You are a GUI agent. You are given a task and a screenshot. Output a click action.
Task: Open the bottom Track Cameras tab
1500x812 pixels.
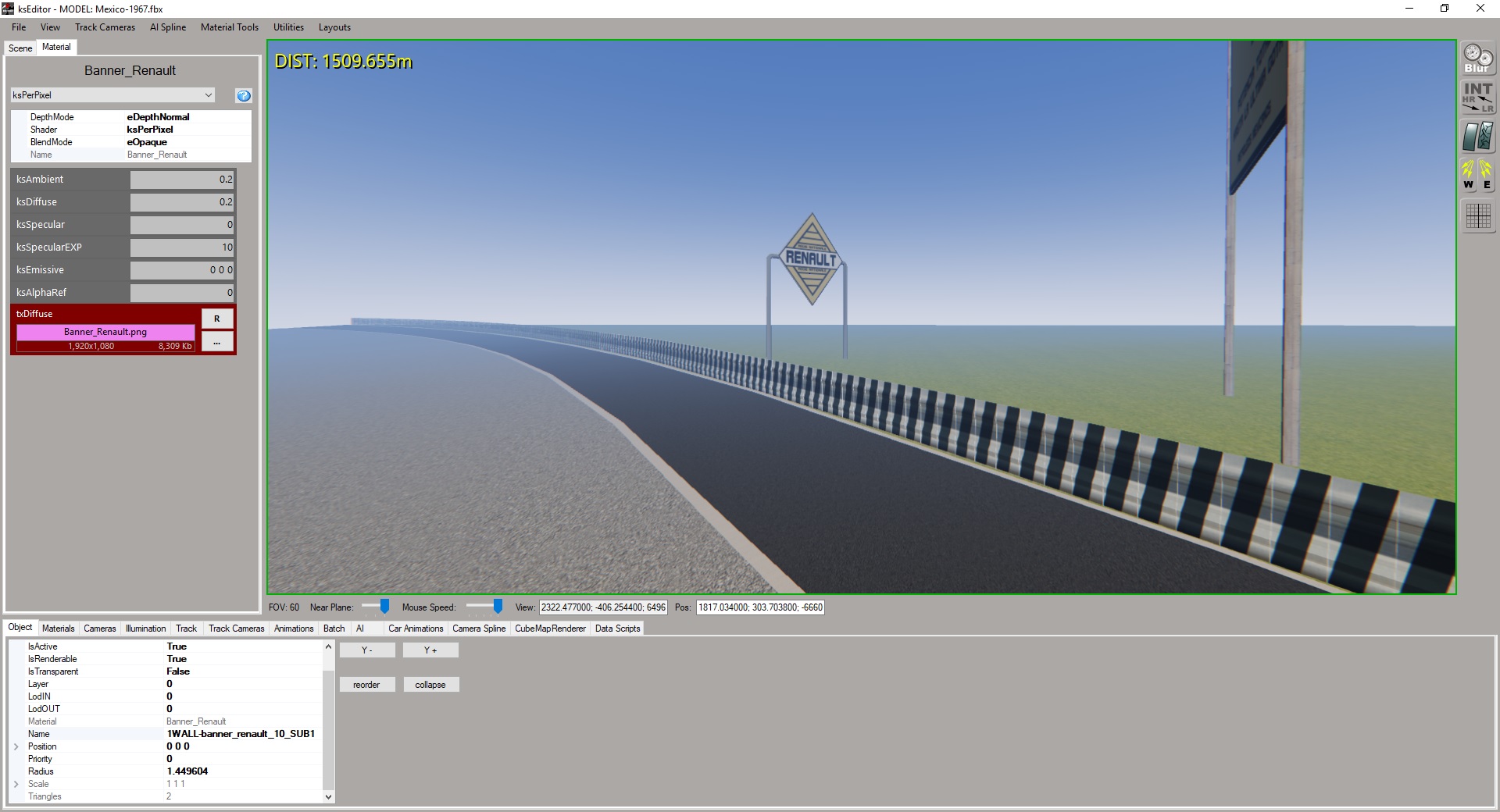(237, 629)
